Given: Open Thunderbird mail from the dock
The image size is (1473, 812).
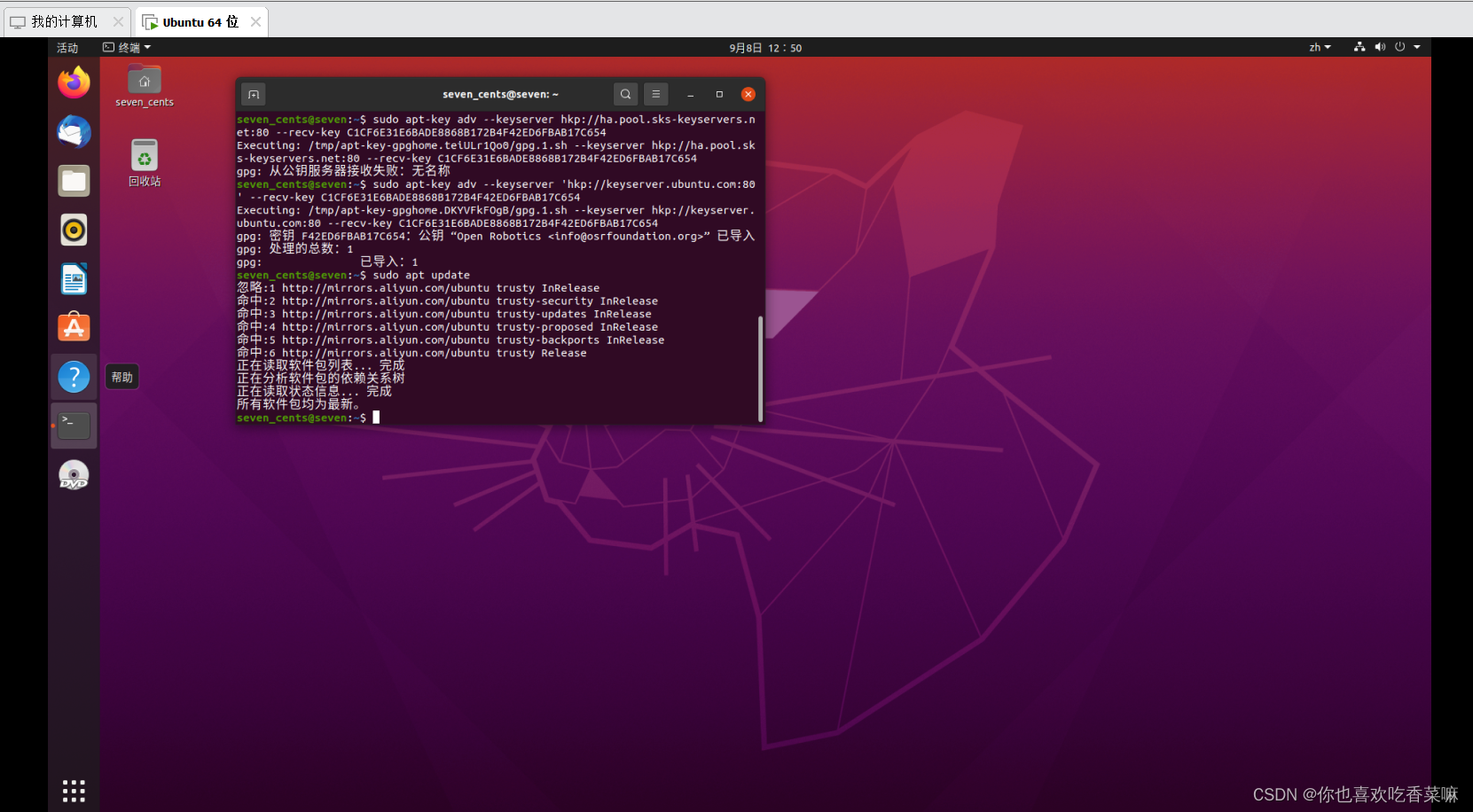Looking at the screenshot, I should pos(74,131).
